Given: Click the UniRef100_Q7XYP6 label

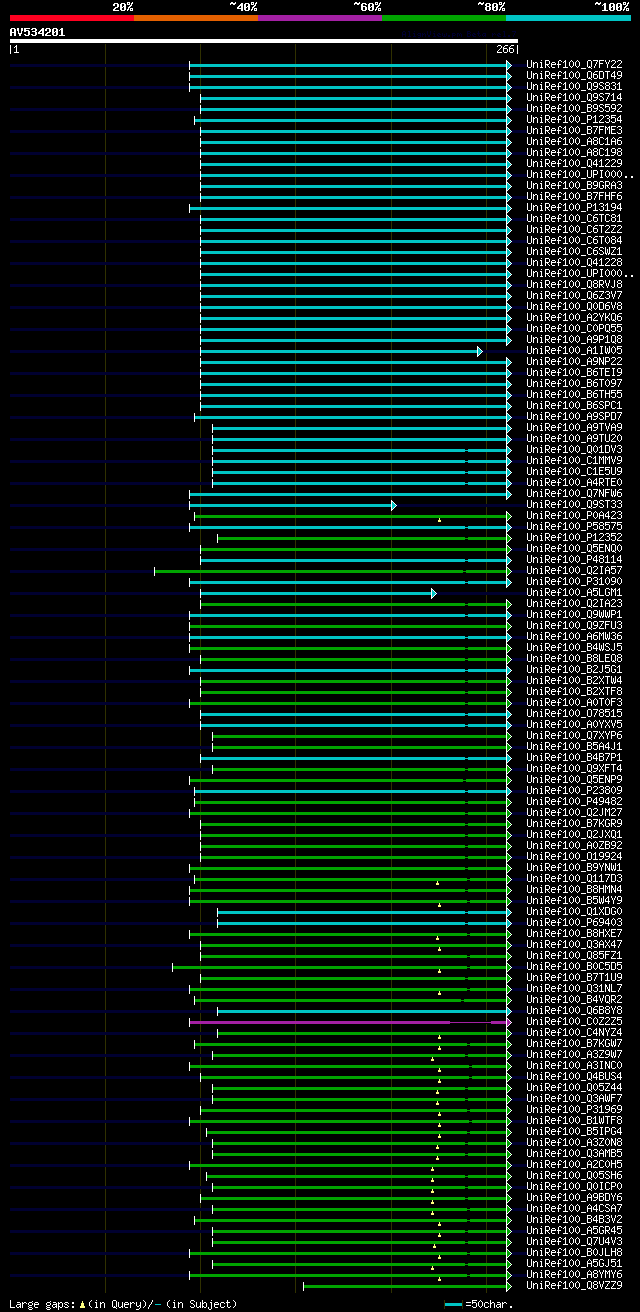Looking at the screenshot, I should pos(575,735).
